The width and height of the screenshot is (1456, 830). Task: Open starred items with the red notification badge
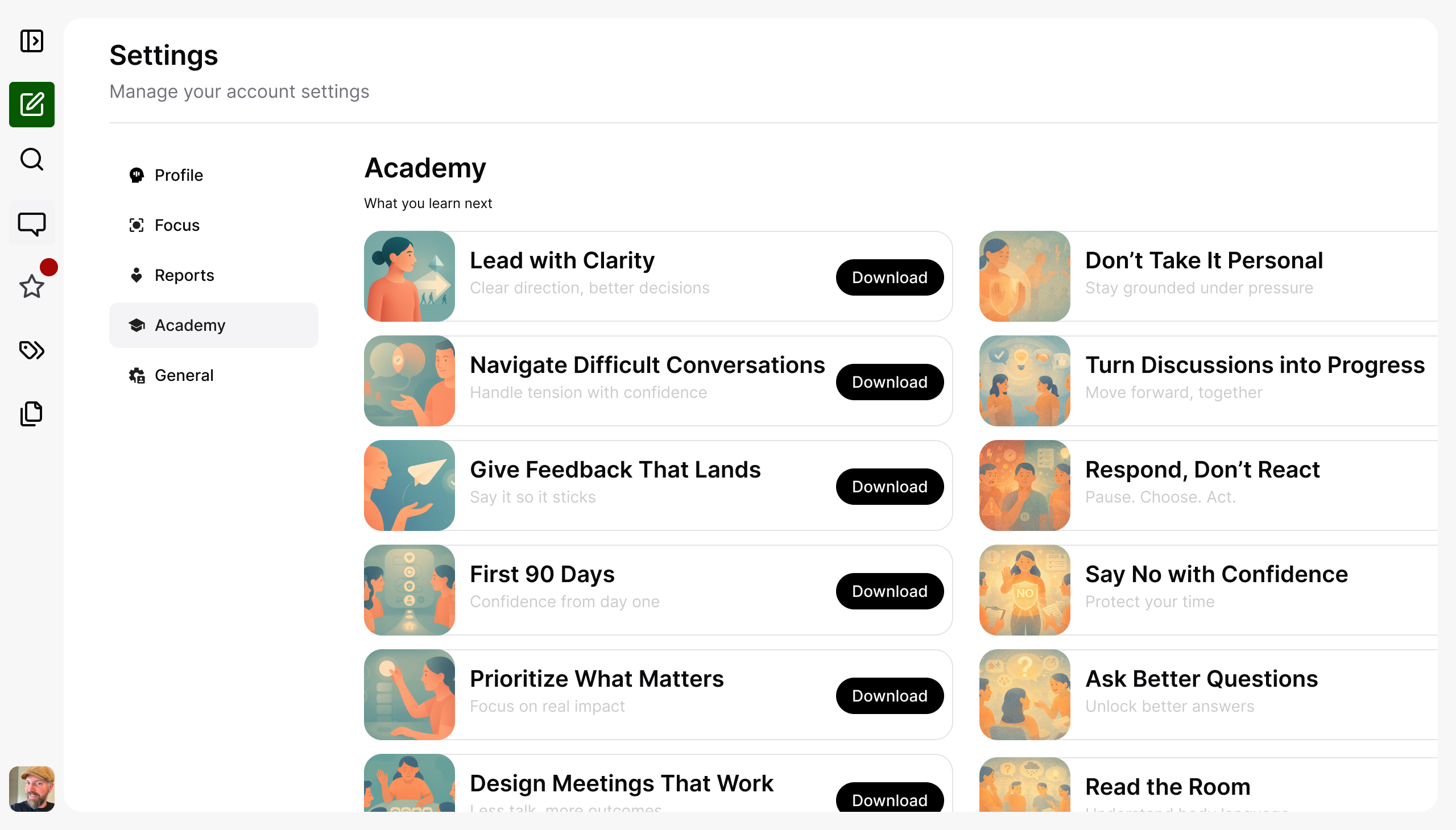click(x=31, y=287)
